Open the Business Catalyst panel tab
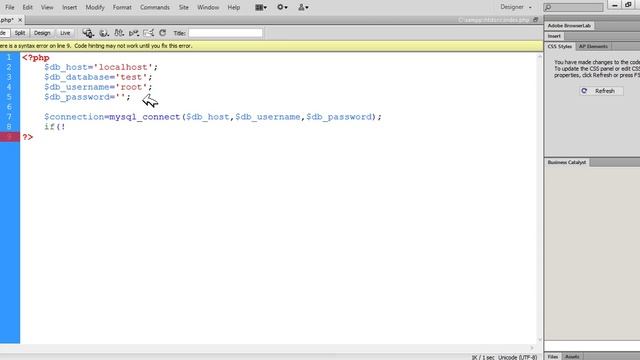The width and height of the screenshot is (640, 360). click(x=567, y=162)
